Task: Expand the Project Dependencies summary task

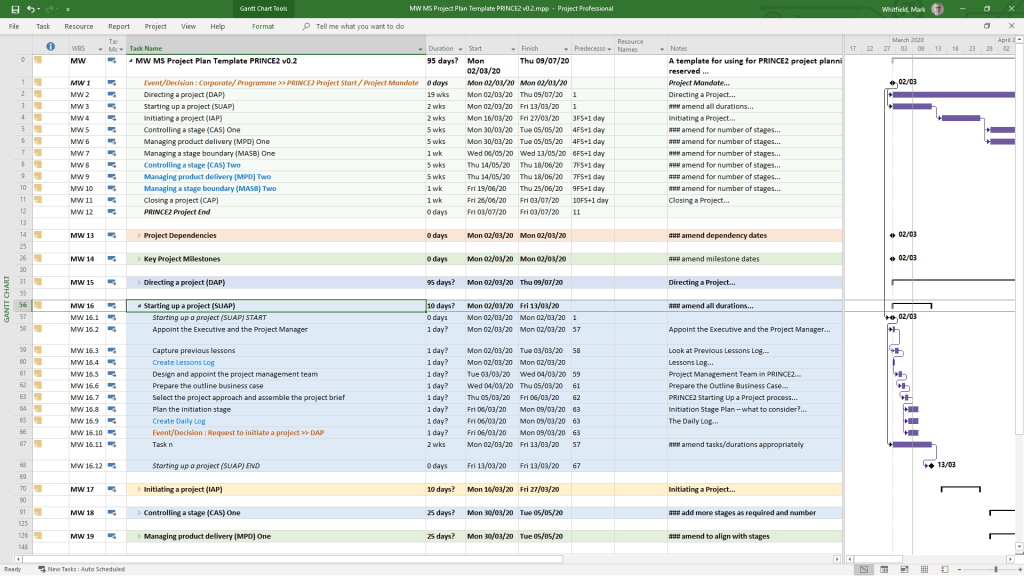Action: pos(139,235)
